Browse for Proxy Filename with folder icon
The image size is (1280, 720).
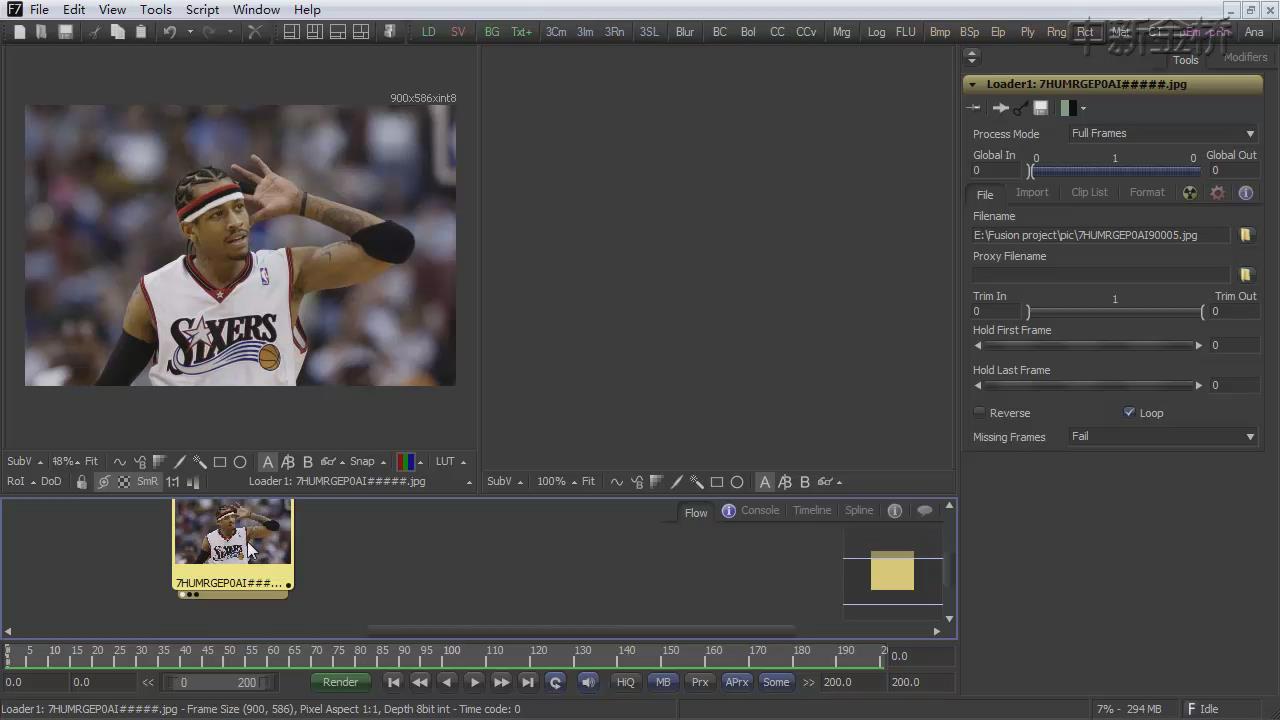click(1246, 274)
